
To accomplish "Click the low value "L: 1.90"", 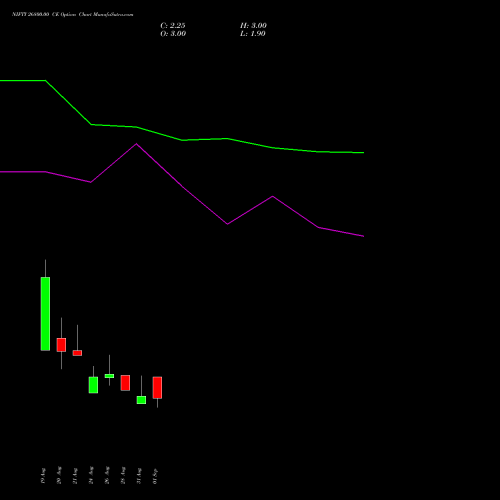I will pyautogui.click(x=253, y=34).
